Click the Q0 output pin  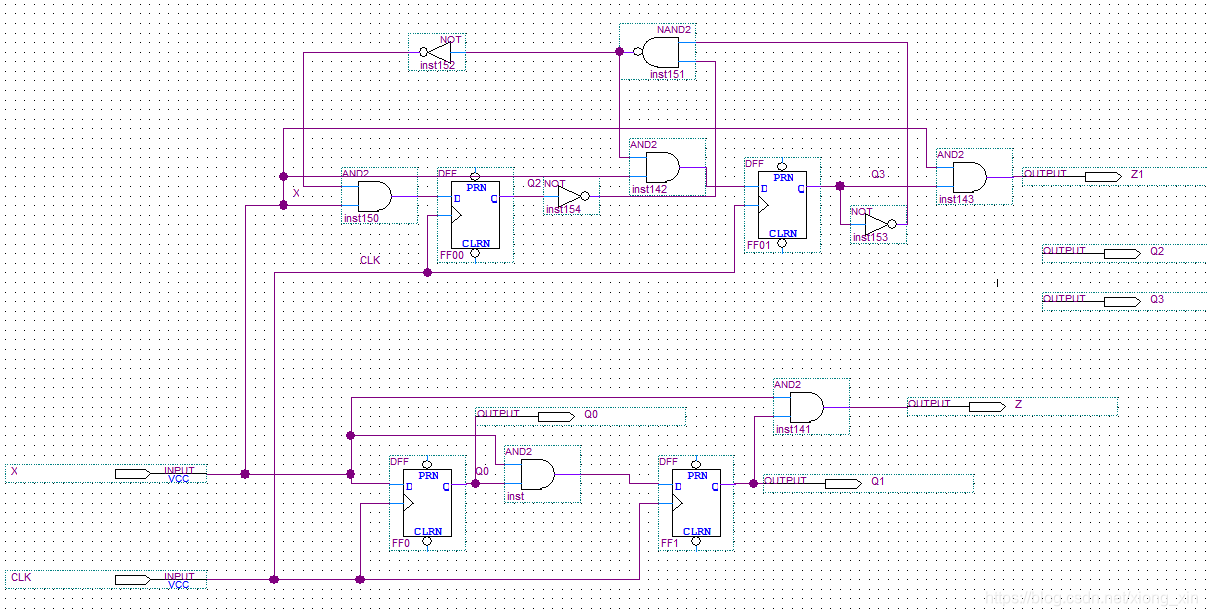(556, 416)
